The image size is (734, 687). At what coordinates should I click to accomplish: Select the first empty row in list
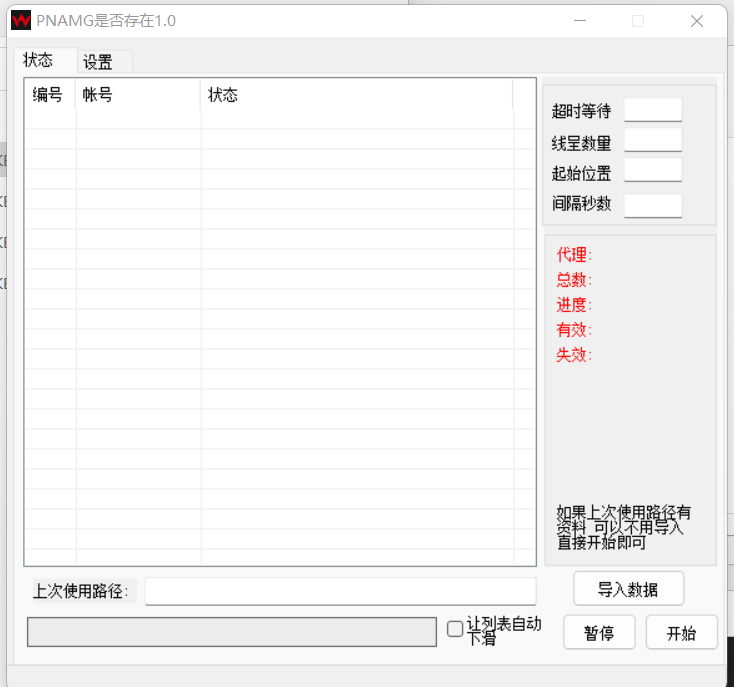[x=270, y=119]
